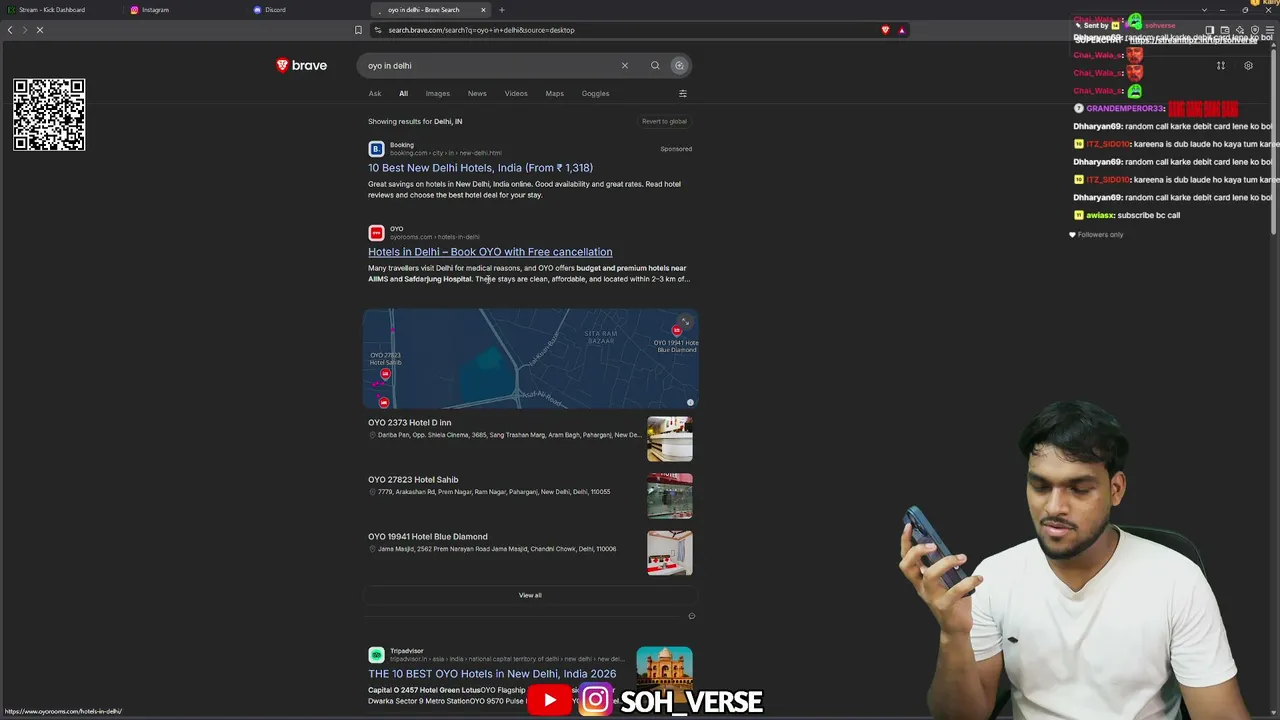The height and width of the screenshot is (720, 1280).
Task: Open the Ask search tab
Action: tap(375, 94)
